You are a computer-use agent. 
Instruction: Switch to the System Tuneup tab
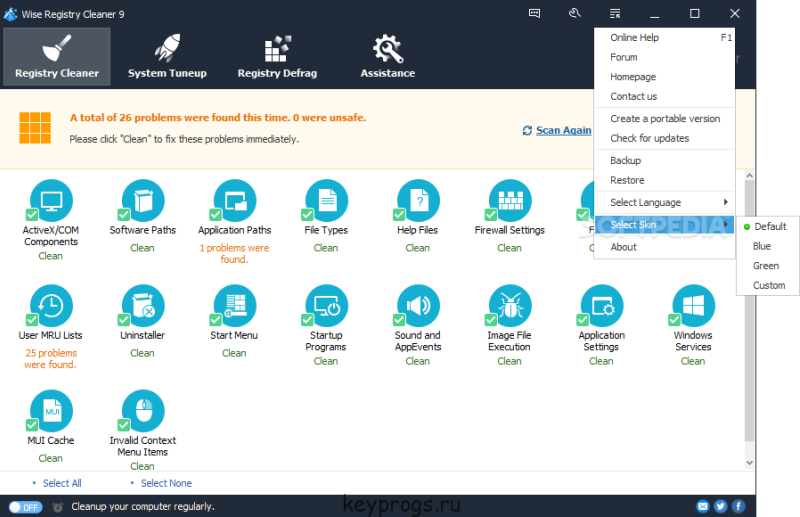(x=167, y=57)
